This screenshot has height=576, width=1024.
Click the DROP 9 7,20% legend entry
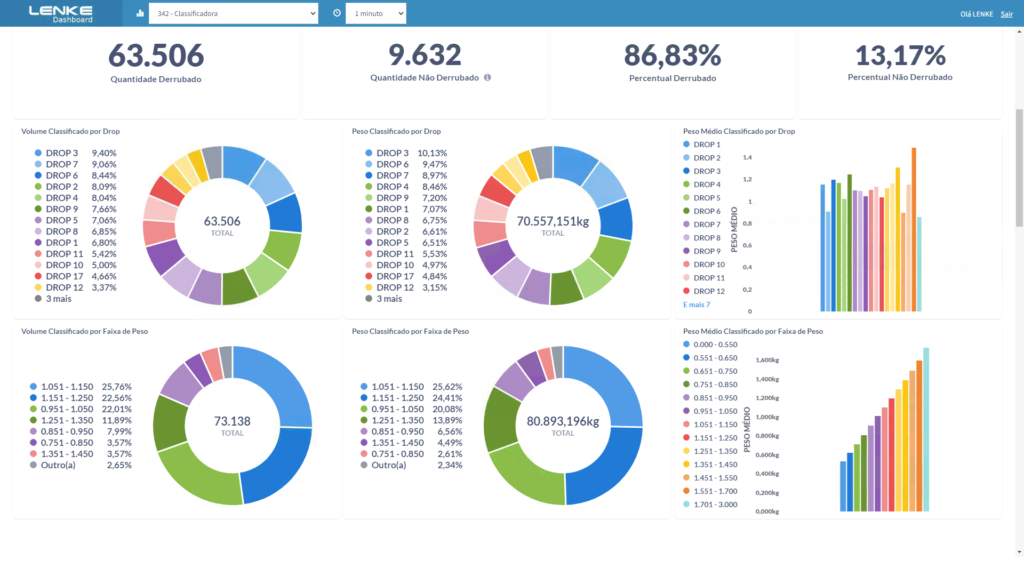(406, 198)
